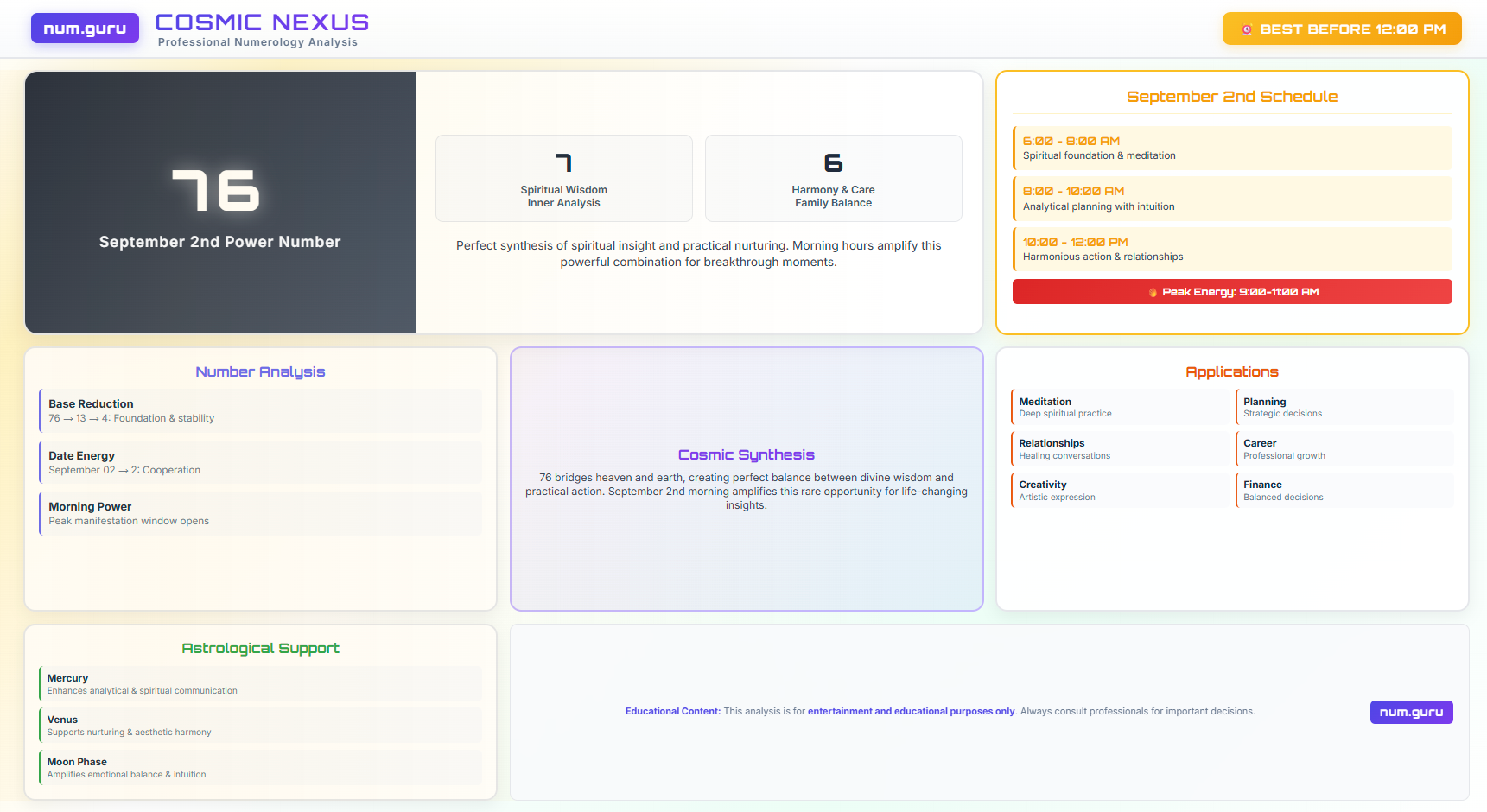The image size is (1487, 812).
Task: Open the 10:00 - 12:00 PM schedule slot
Action: 1232,249
